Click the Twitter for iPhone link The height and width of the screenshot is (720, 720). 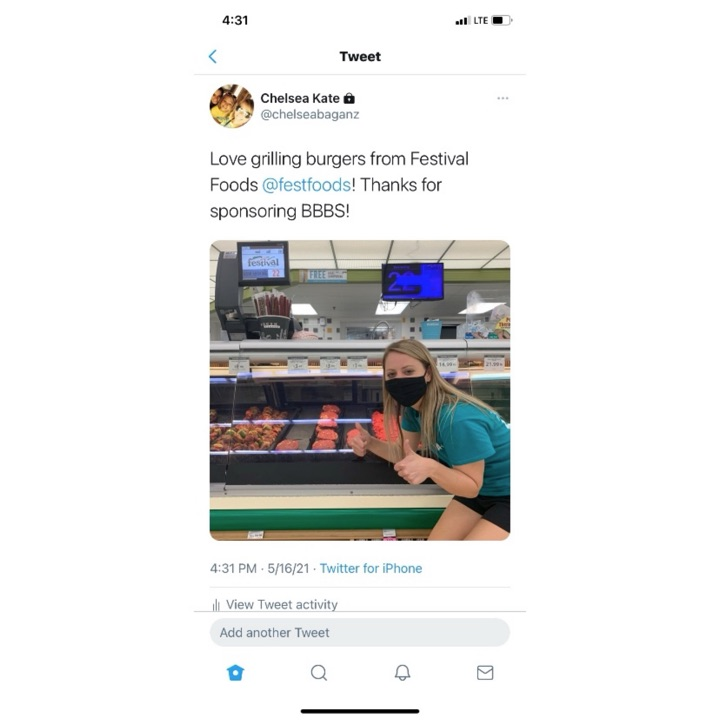371,568
